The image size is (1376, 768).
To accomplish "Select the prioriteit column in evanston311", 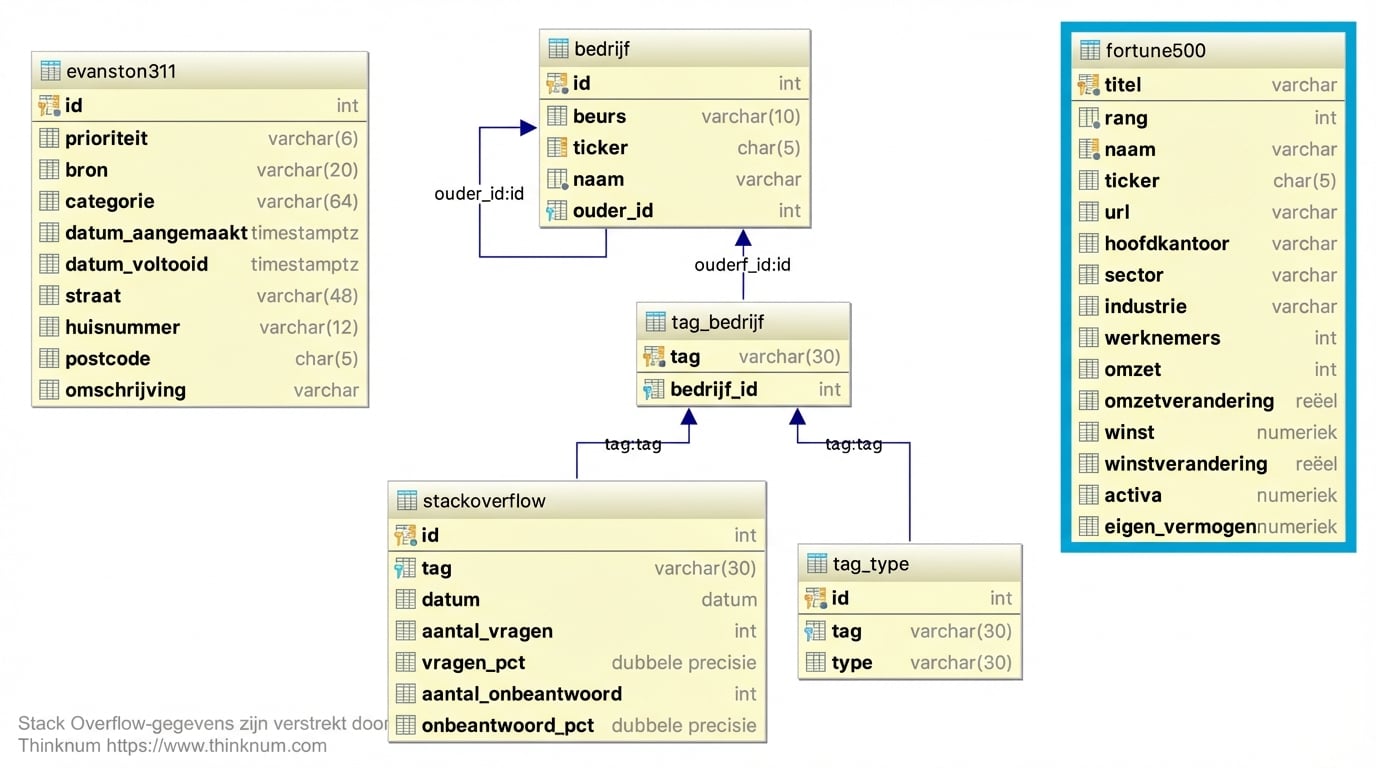I will click(x=106, y=139).
